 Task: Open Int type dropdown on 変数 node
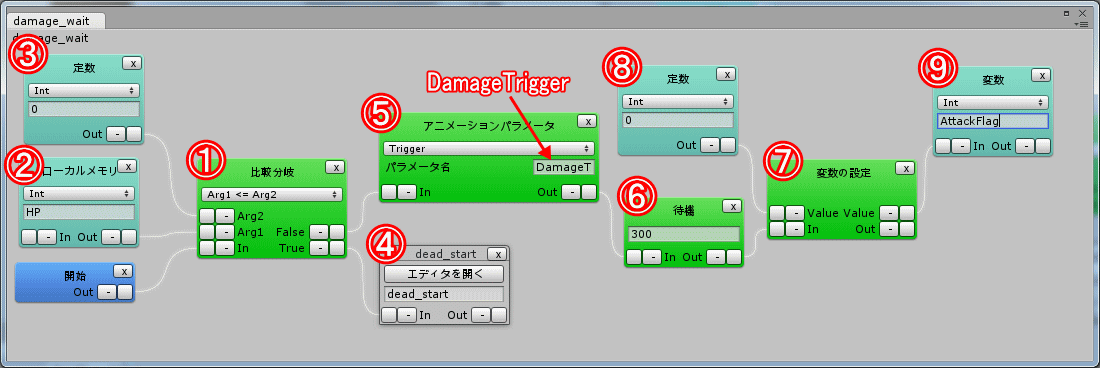click(992, 102)
